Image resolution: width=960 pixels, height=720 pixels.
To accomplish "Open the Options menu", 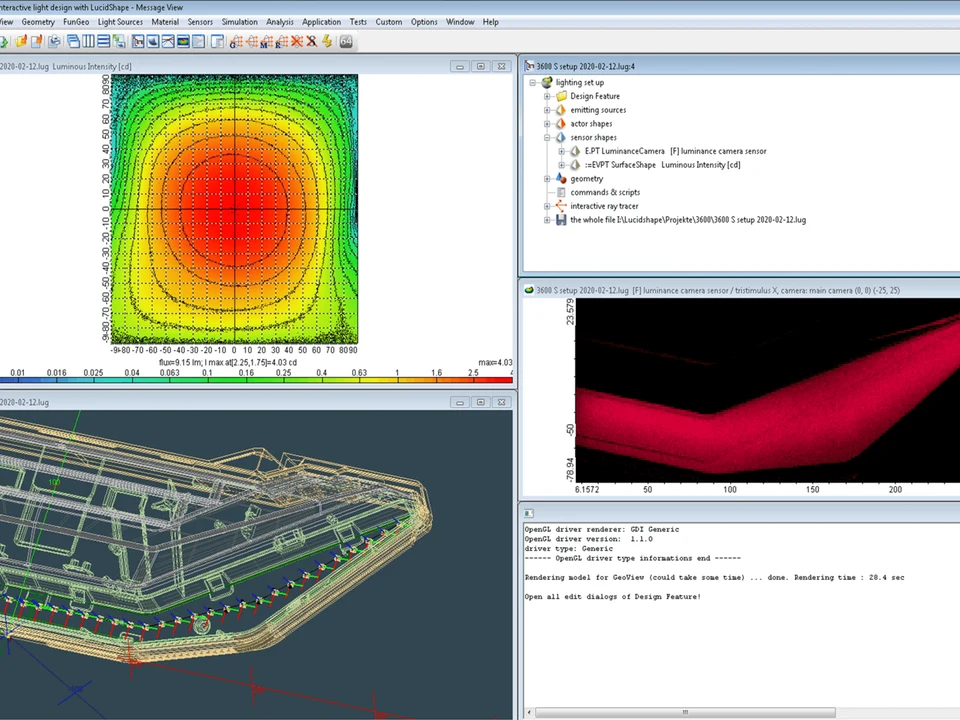I will click(424, 22).
